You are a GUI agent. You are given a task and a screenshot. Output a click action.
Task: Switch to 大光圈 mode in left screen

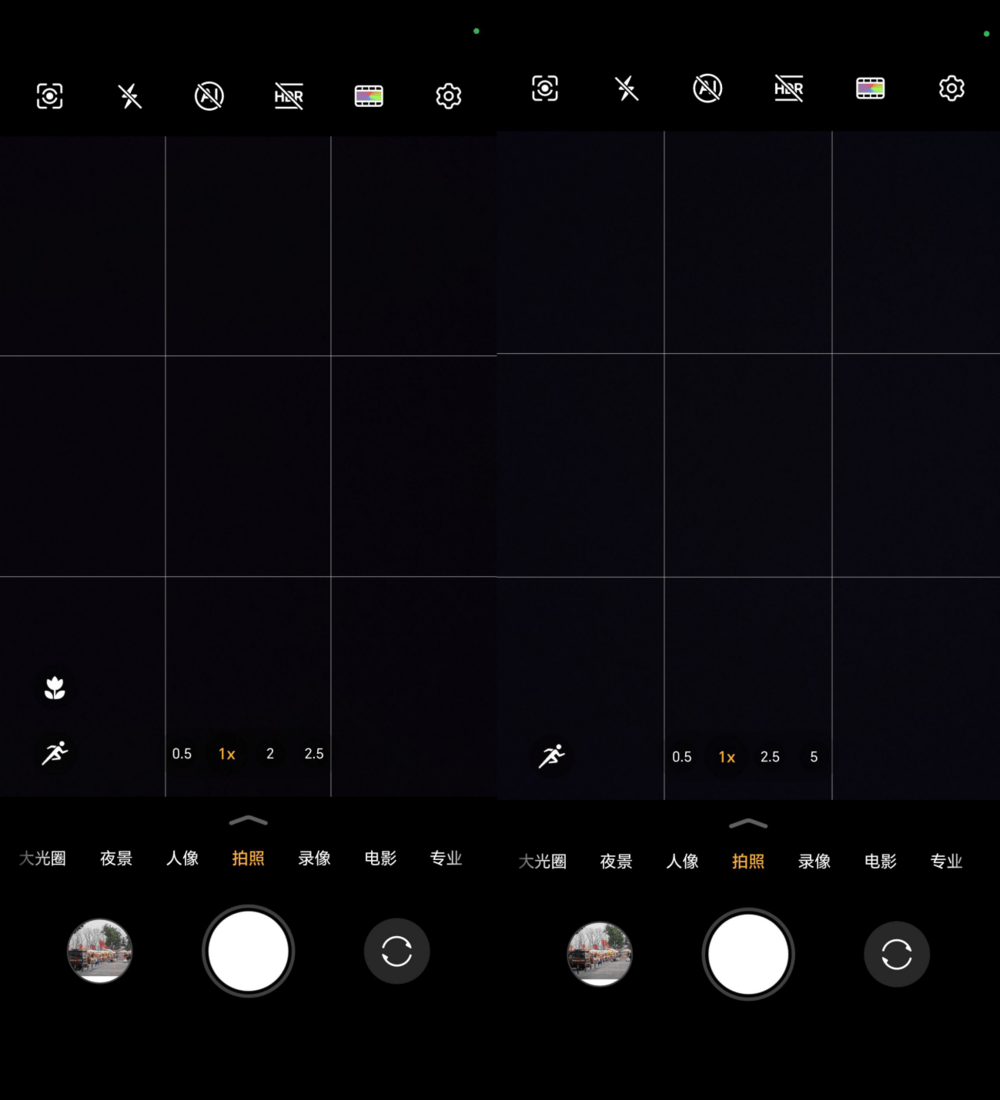42,859
